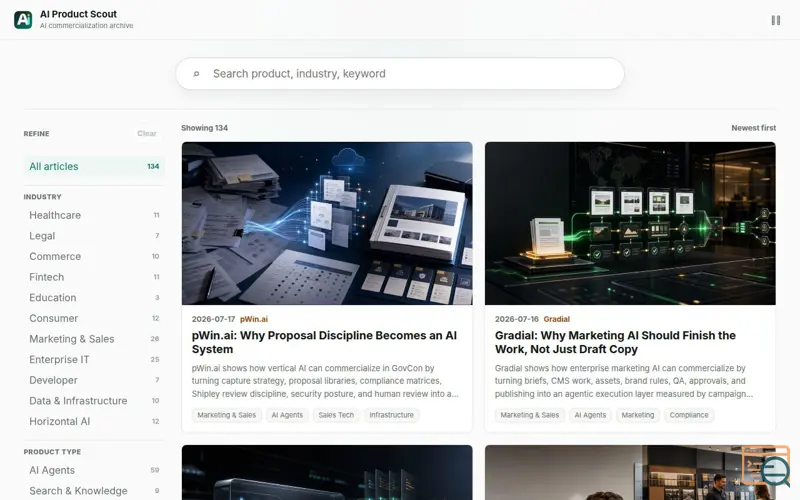This screenshot has width=800, height=500.
Task: Click AI Agents tag on Gradial card
Action: click(x=590, y=415)
